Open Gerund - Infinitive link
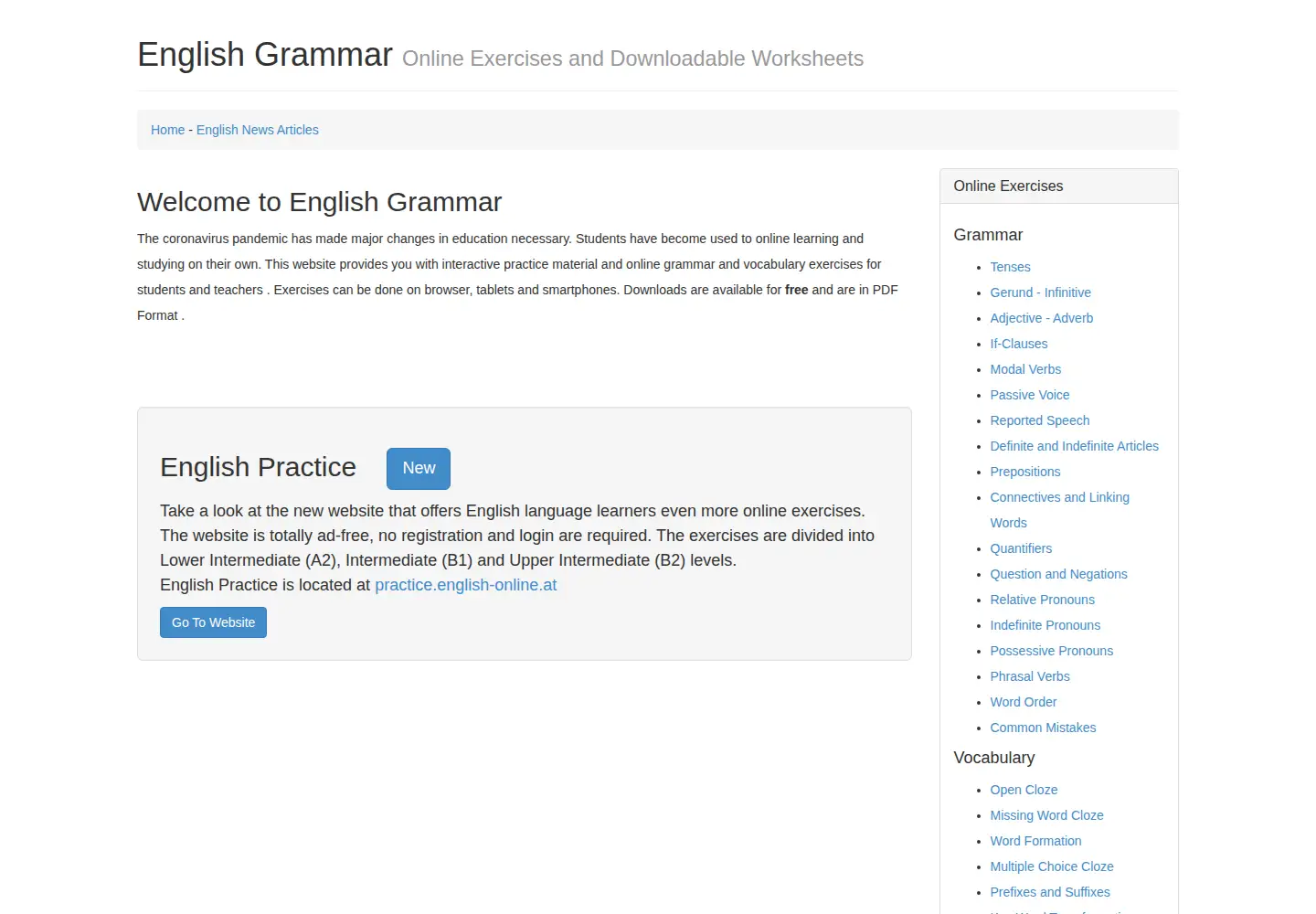The width and height of the screenshot is (1316, 914). (1040, 292)
